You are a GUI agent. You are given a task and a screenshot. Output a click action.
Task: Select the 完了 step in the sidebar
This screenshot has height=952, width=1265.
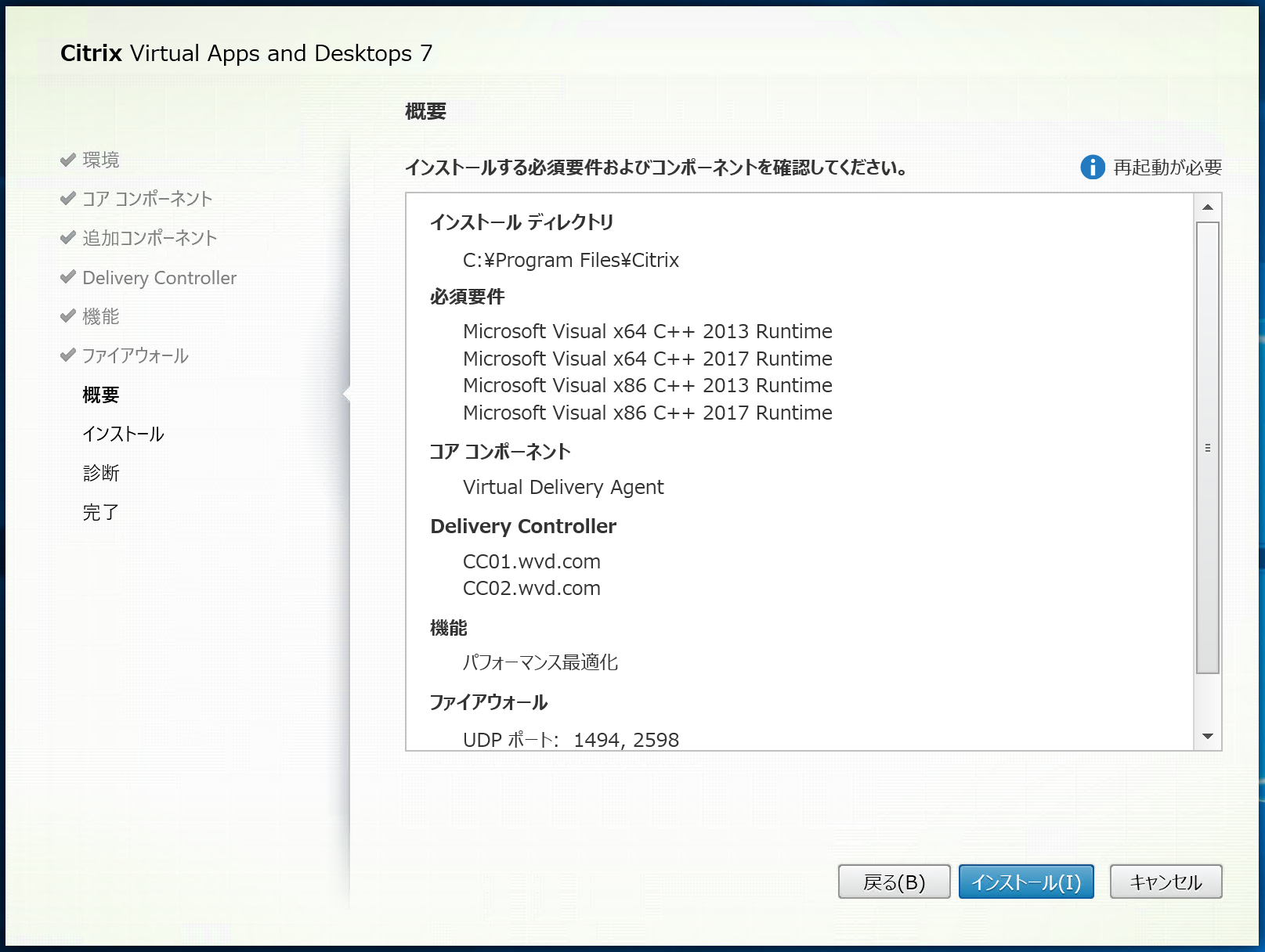coord(100,510)
